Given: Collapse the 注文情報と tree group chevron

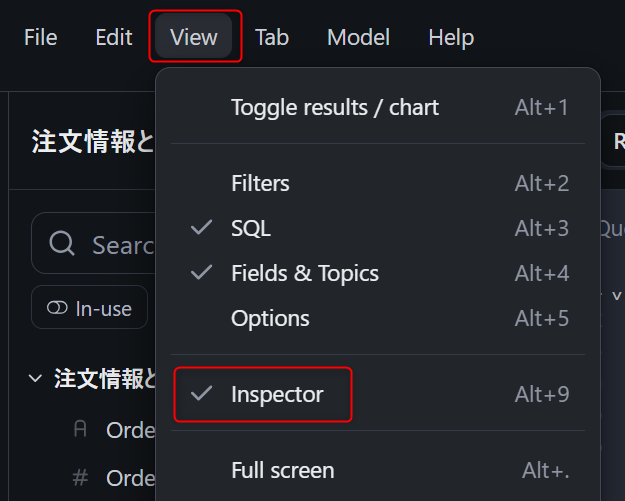Looking at the screenshot, I should tap(36, 379).
